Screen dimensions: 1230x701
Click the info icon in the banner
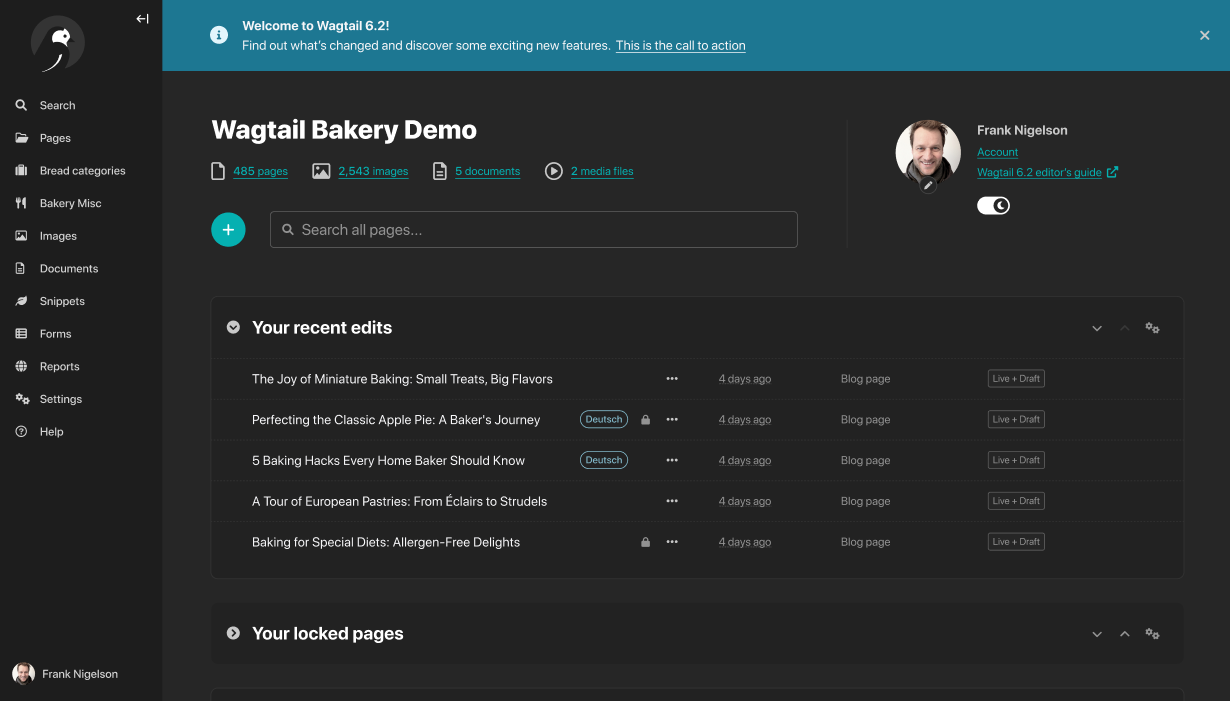pyautogui.click(x=219, y=35)
